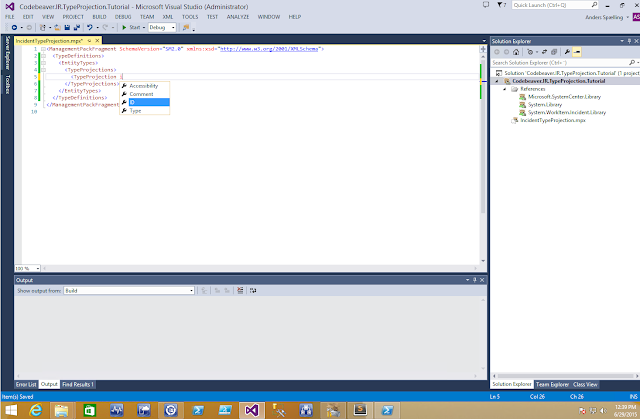Viewport: 640px width, 419px height.
Task: Toggle Word Wrap in Output panel
Action: click(253, 290)
